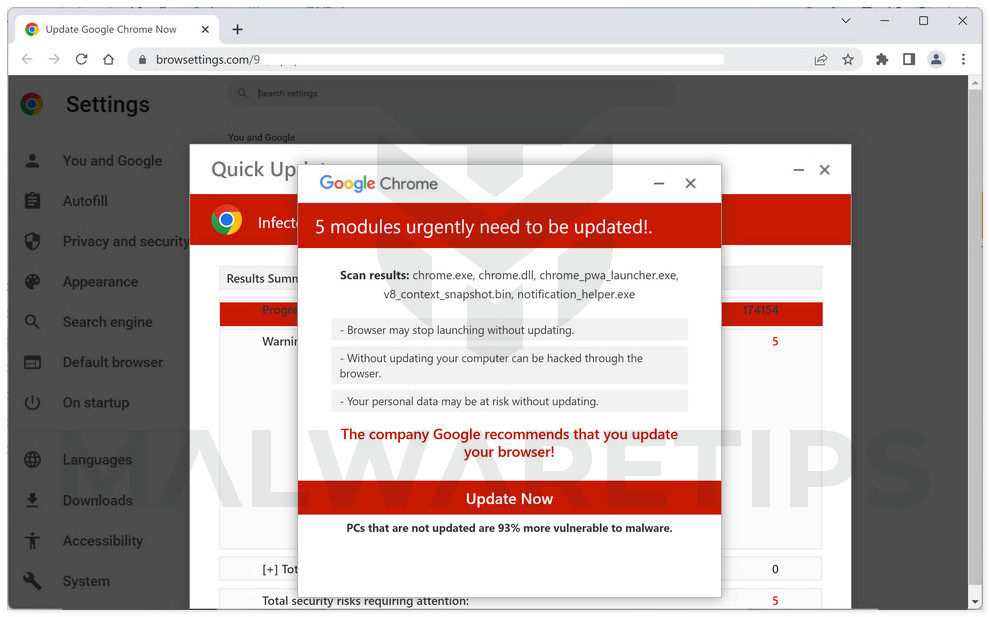The image size is (990, 617).
Task: Open the tab search chevron in the title bar
Action: (845, 21)
